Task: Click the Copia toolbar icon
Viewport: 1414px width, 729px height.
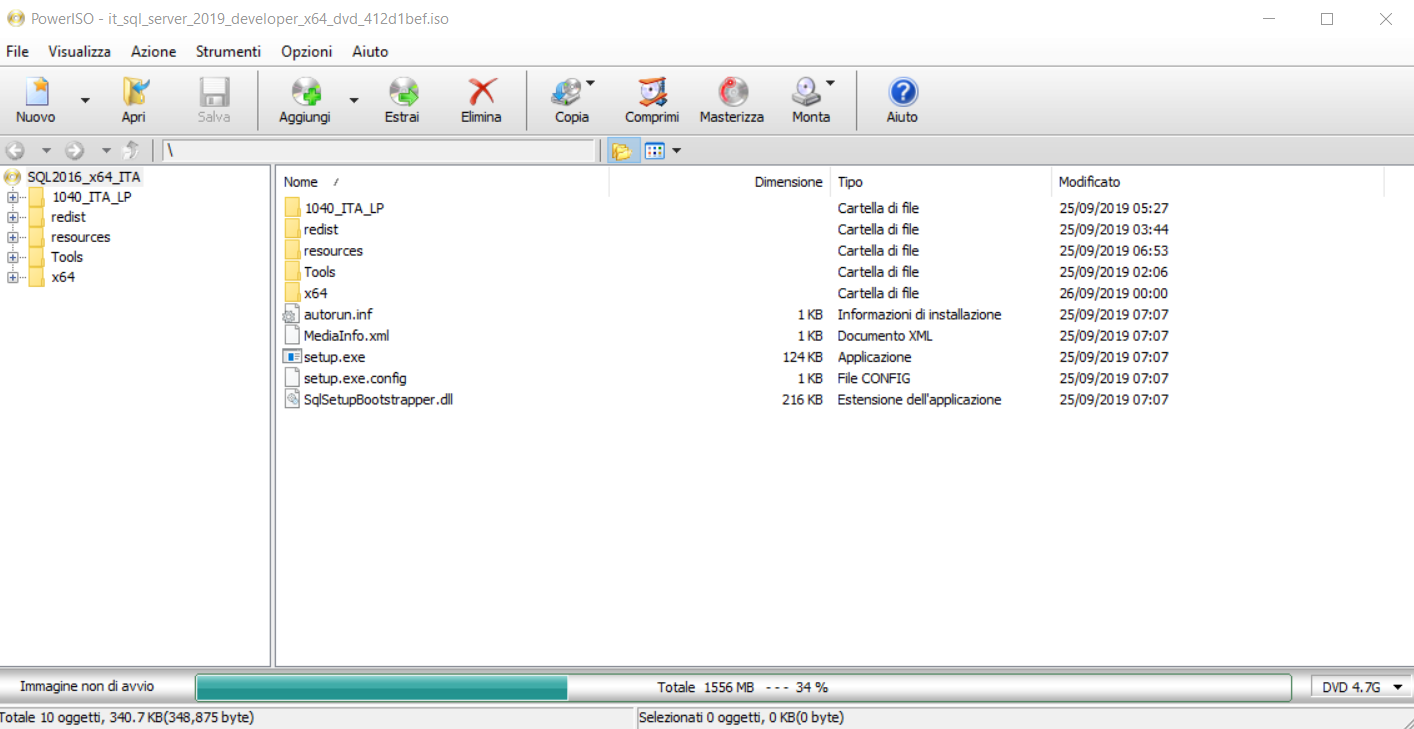Action: [x=565, y=92]
